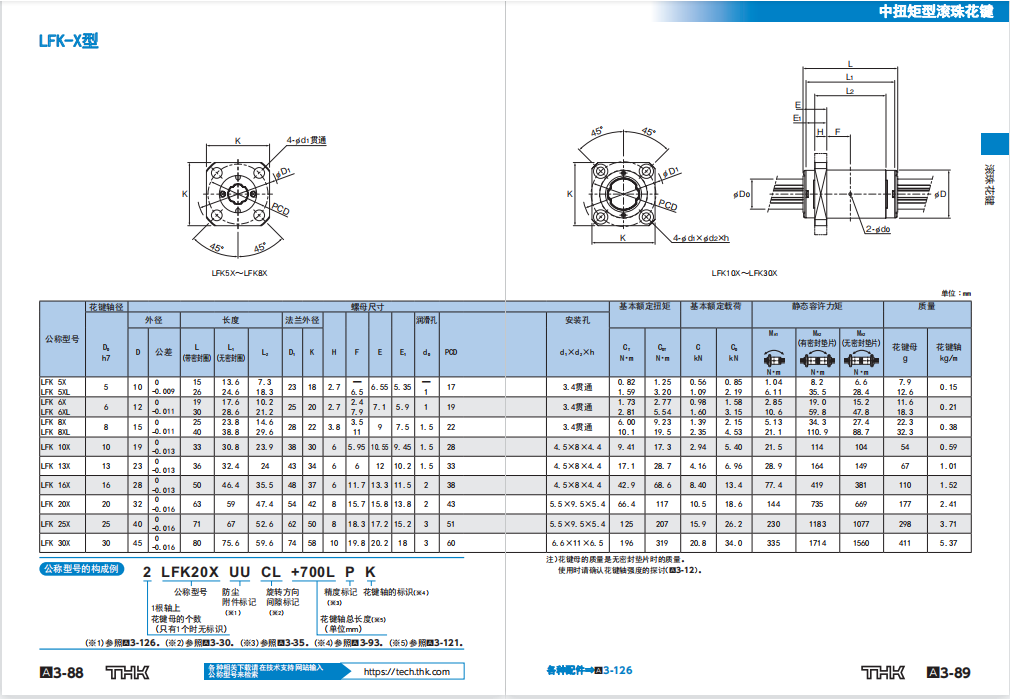Click the 5.37 shaft mass value
The image size is (1010, 699).
tap(948, 543)
